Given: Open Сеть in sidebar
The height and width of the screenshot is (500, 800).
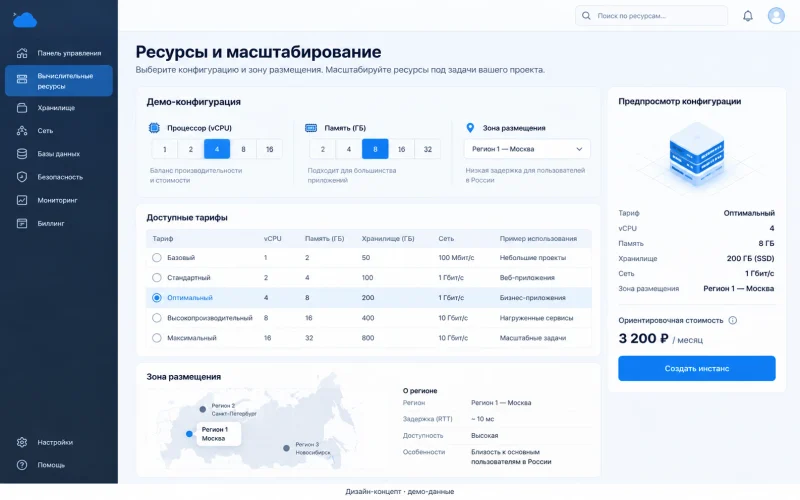Looking at the screenshot, I should click(x=59, y=131).
